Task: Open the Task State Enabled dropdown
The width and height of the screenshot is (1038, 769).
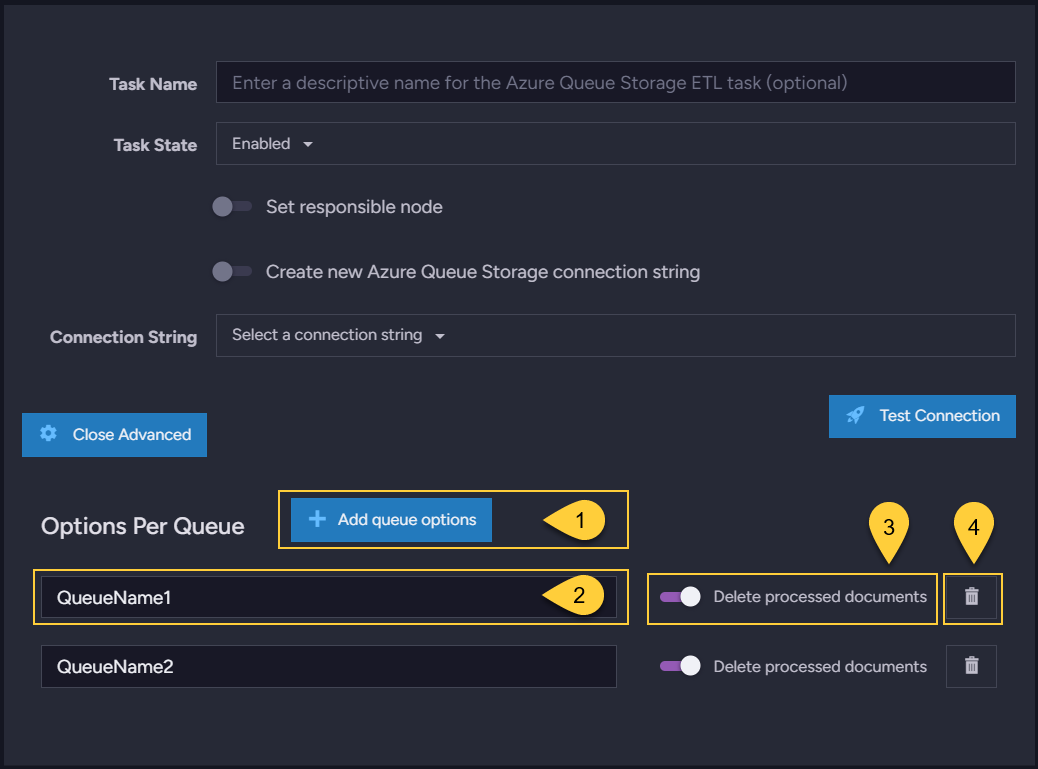Action: tap(616, 144)
